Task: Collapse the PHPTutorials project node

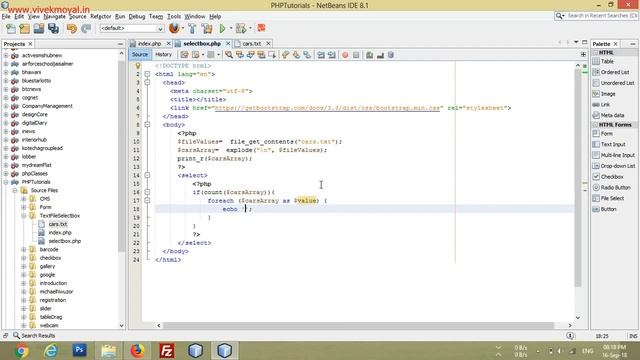Action: [x=6, y=182]
